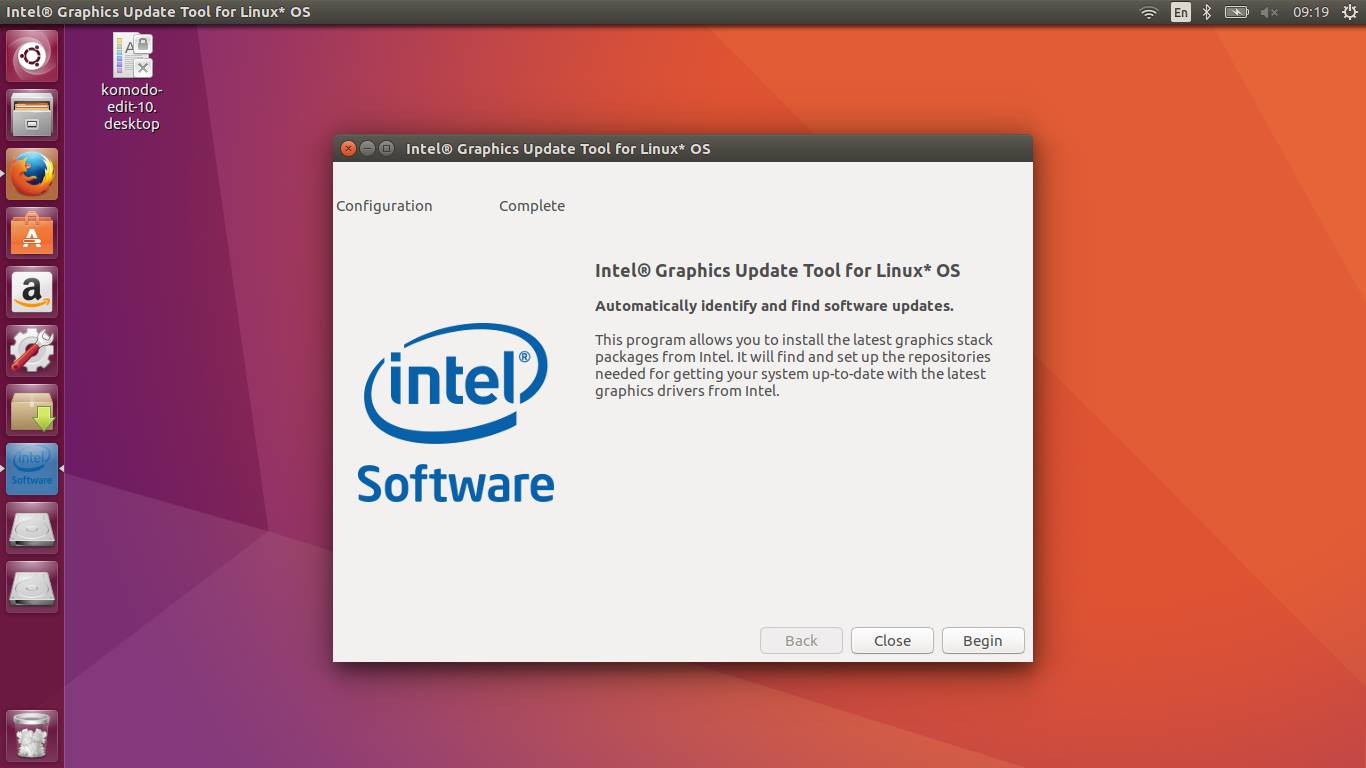1366x768 pixels.
Task: Minimize the Intel Graphics Update Tool window
Action: coord(367,148)
